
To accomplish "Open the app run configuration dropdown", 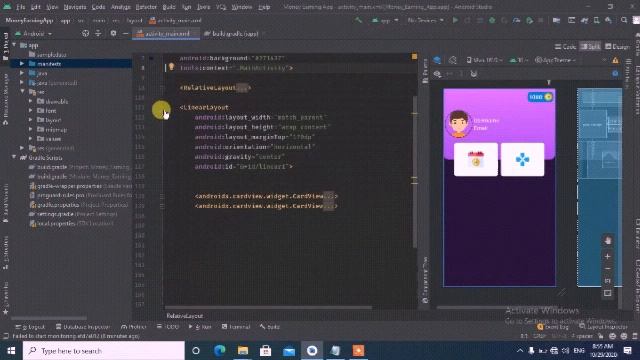I will 384,20.
